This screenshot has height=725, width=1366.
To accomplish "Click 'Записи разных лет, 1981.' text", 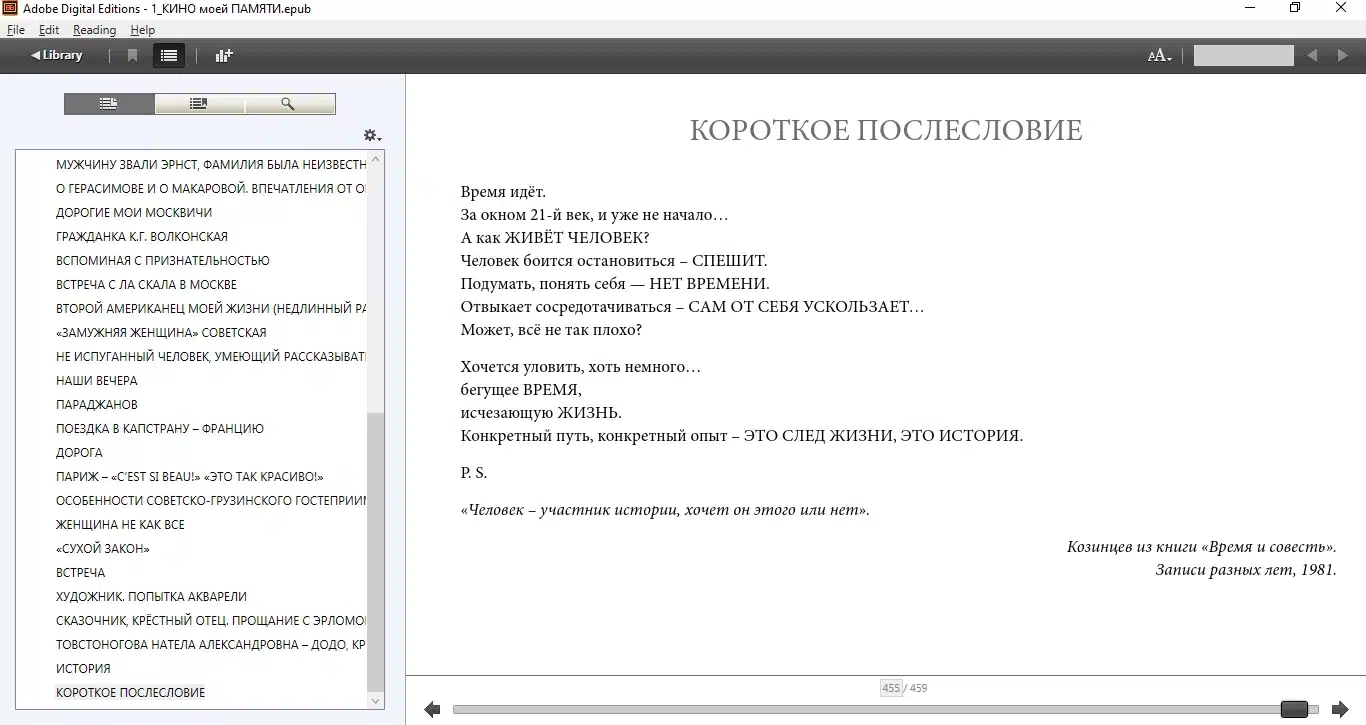I will tap(1245, 570).
